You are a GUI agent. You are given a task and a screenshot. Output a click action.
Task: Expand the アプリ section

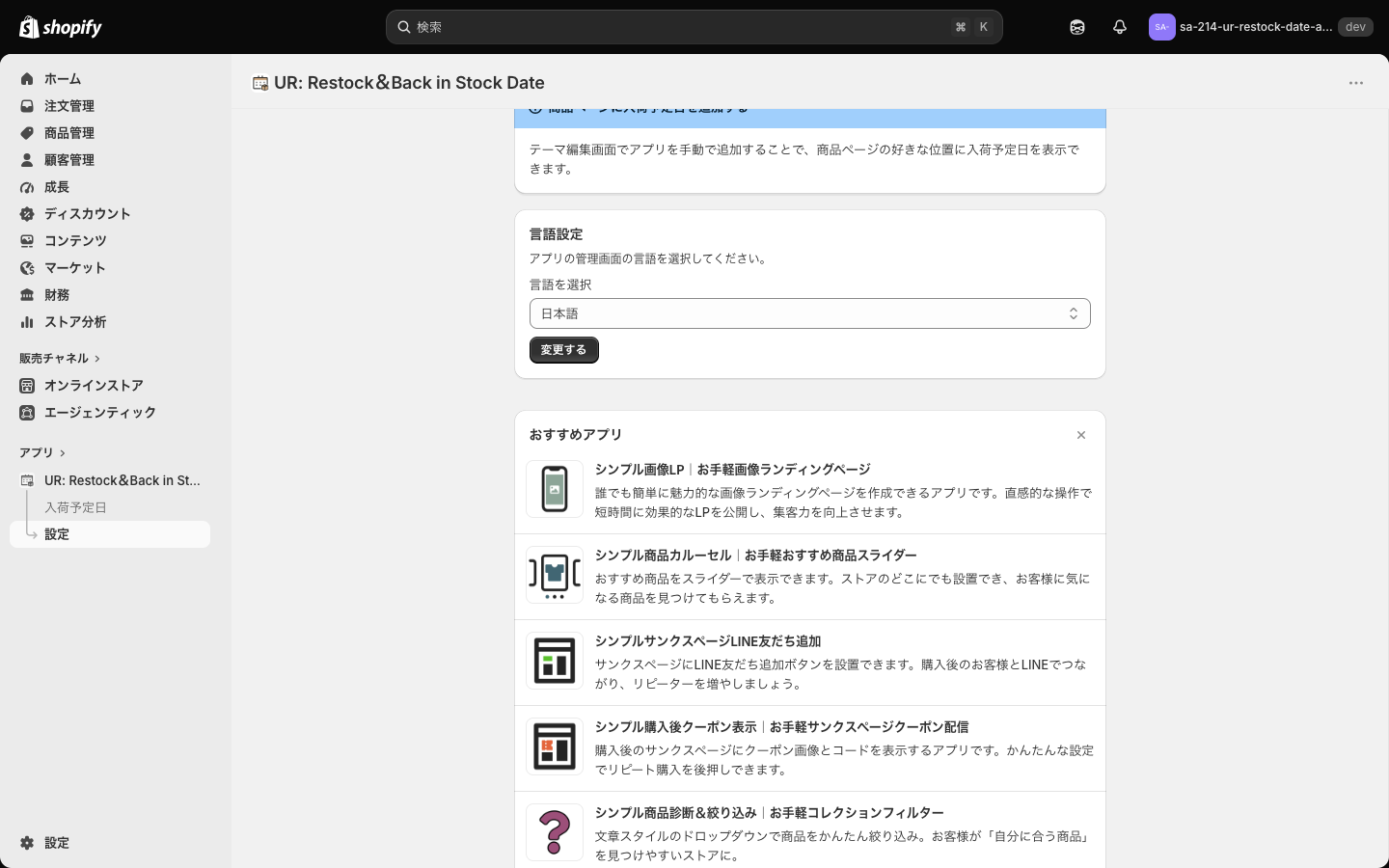(42, 453)
